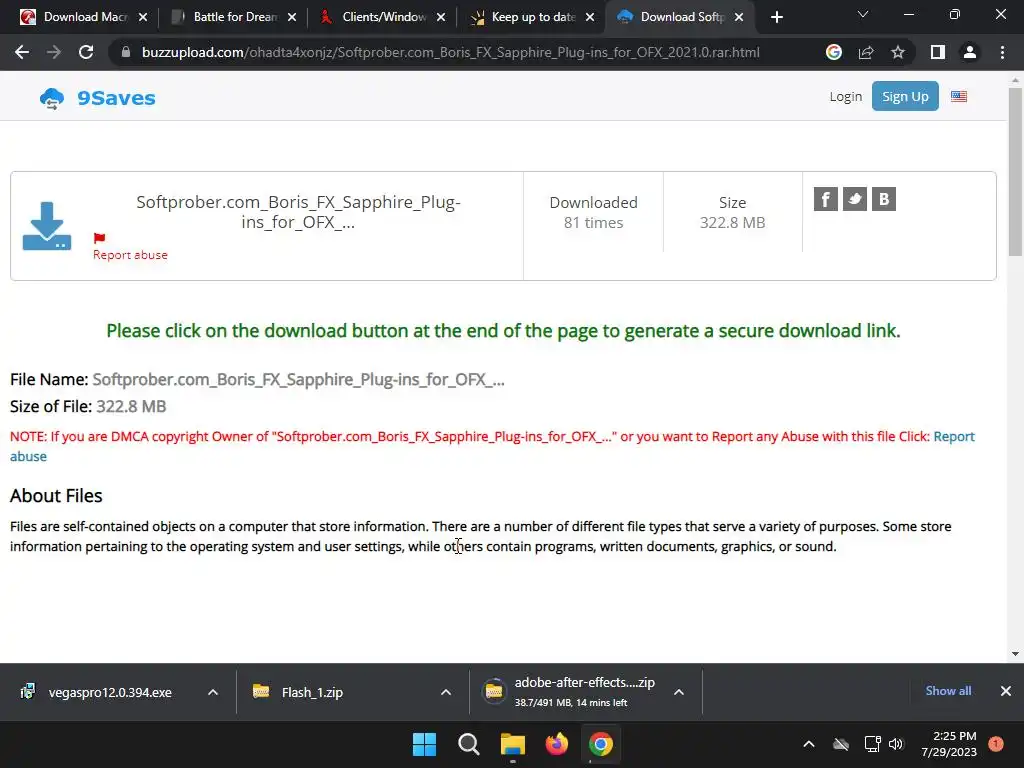The width and height of the screenshot is (1024, 768).
Task: Share file via Twitter icon
Action: (855, 199)
